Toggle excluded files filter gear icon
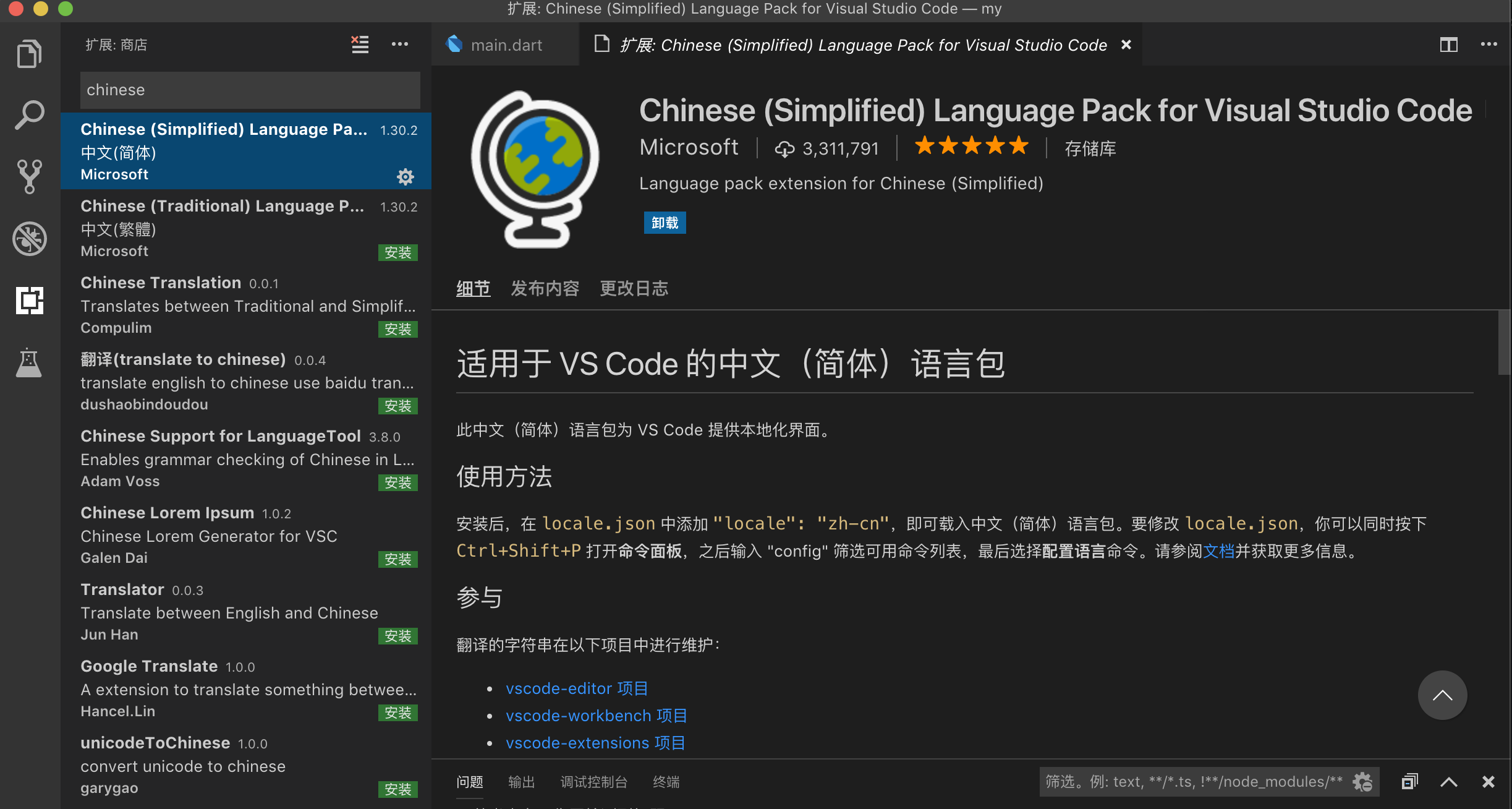1512x809 pixels. point(1362,782)
